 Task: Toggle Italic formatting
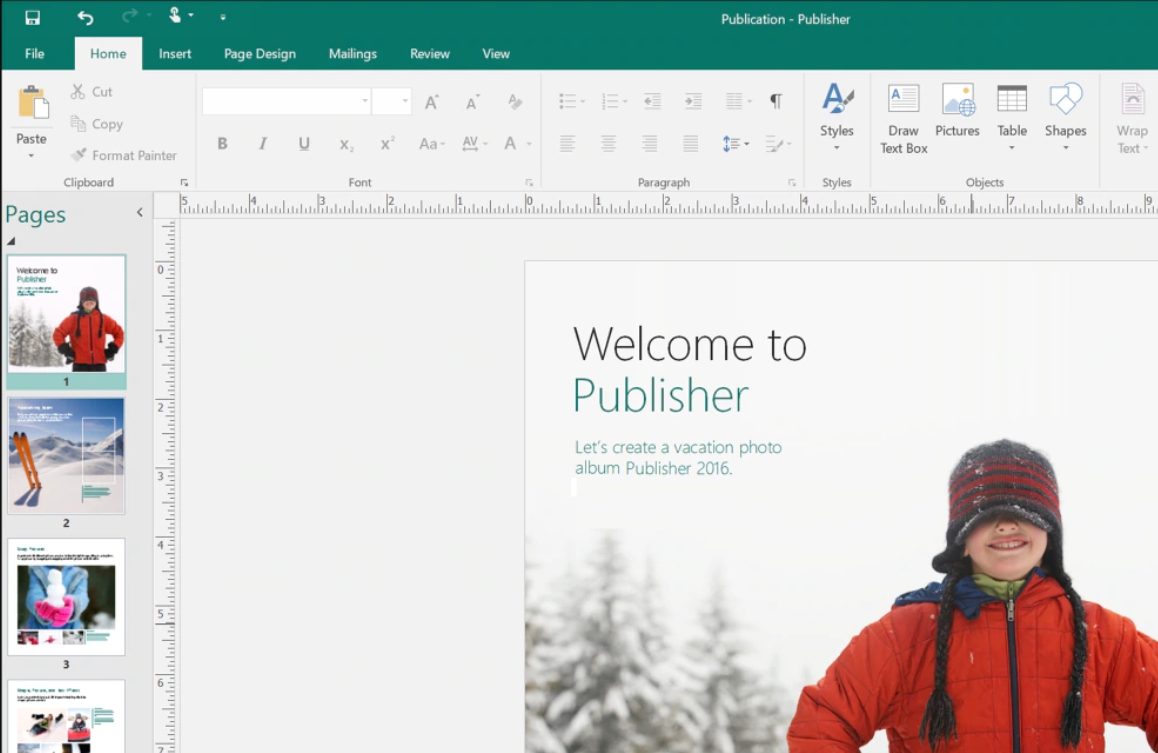point(263,144)
